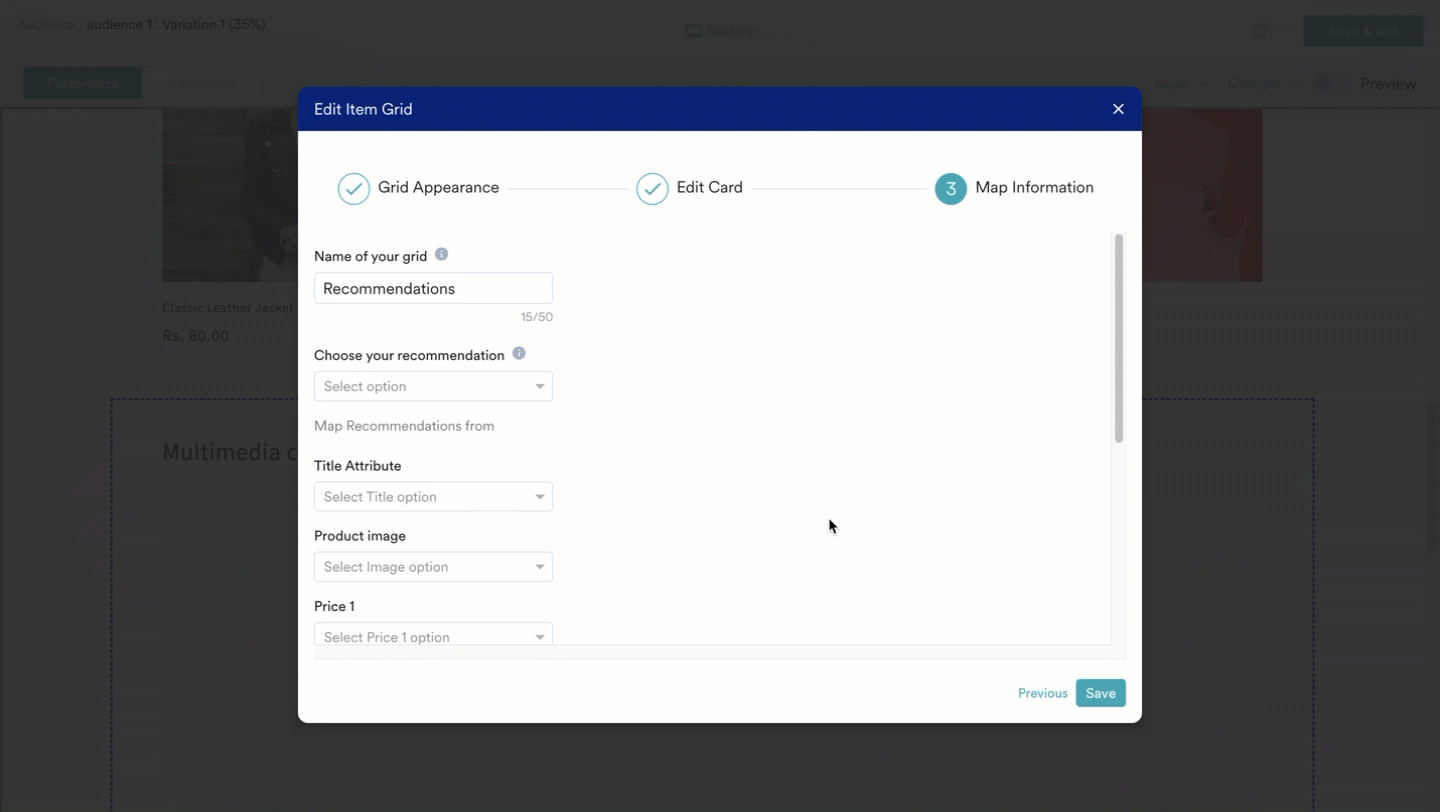
Task: Select the Personalize tab
Action: 83,84
